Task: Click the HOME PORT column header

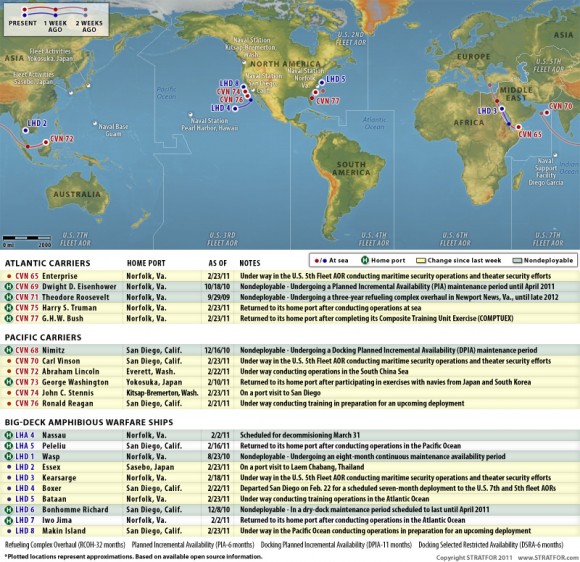Action: [x=146, y=263]
